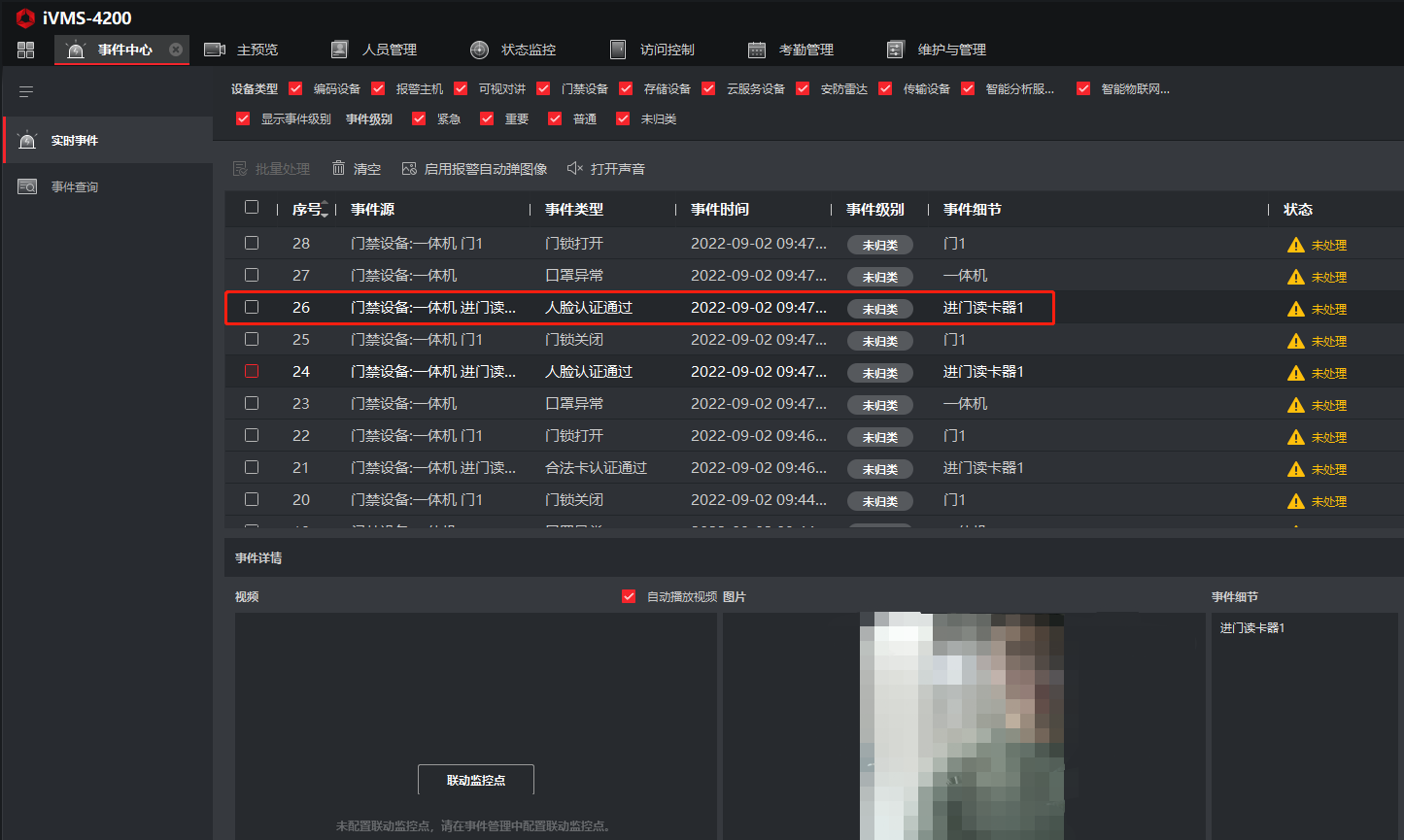Select 门锁打开 cell in row 22
The width and height of the screenshot is (1404, 840).
574,435
